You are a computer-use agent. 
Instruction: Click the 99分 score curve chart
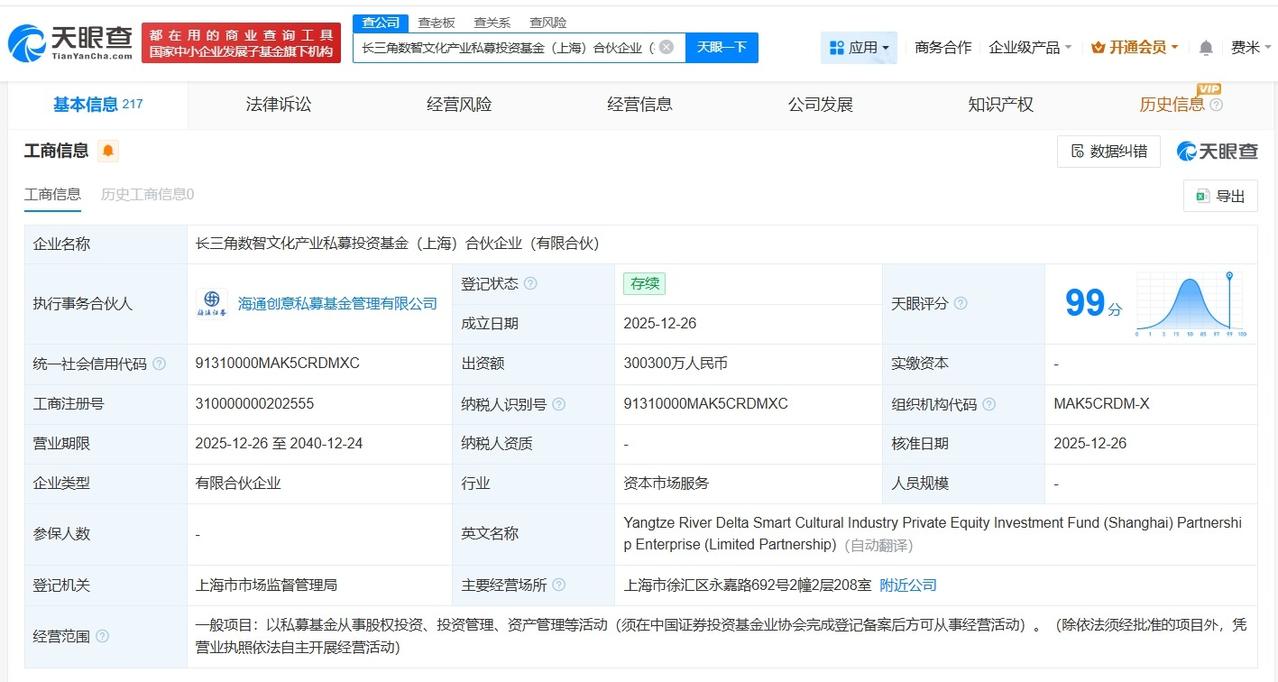(1192, 300)
